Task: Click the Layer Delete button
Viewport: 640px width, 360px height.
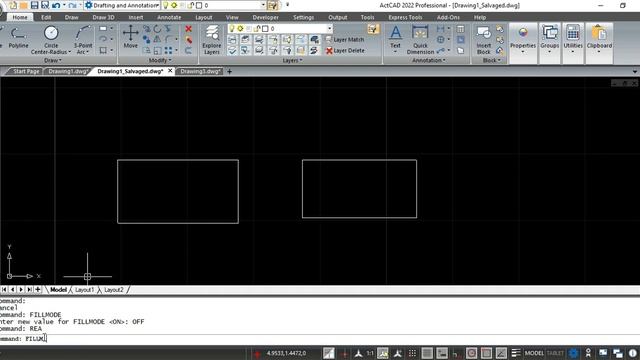Action: click(345, 51)
